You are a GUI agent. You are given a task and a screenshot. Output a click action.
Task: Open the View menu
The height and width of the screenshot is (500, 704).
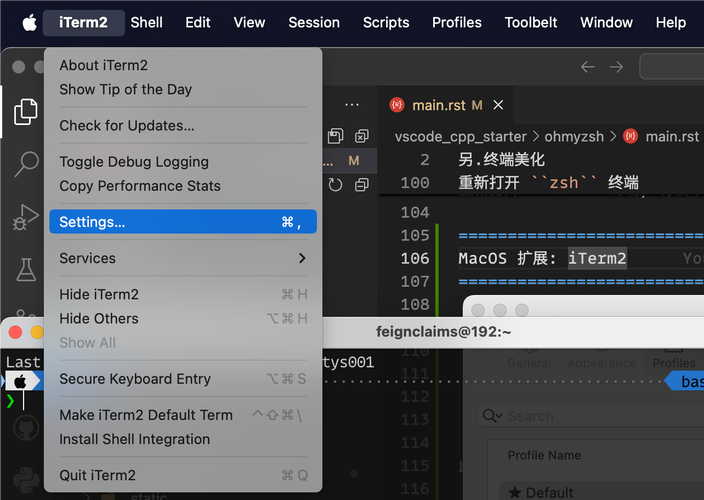tap(249, 22)
